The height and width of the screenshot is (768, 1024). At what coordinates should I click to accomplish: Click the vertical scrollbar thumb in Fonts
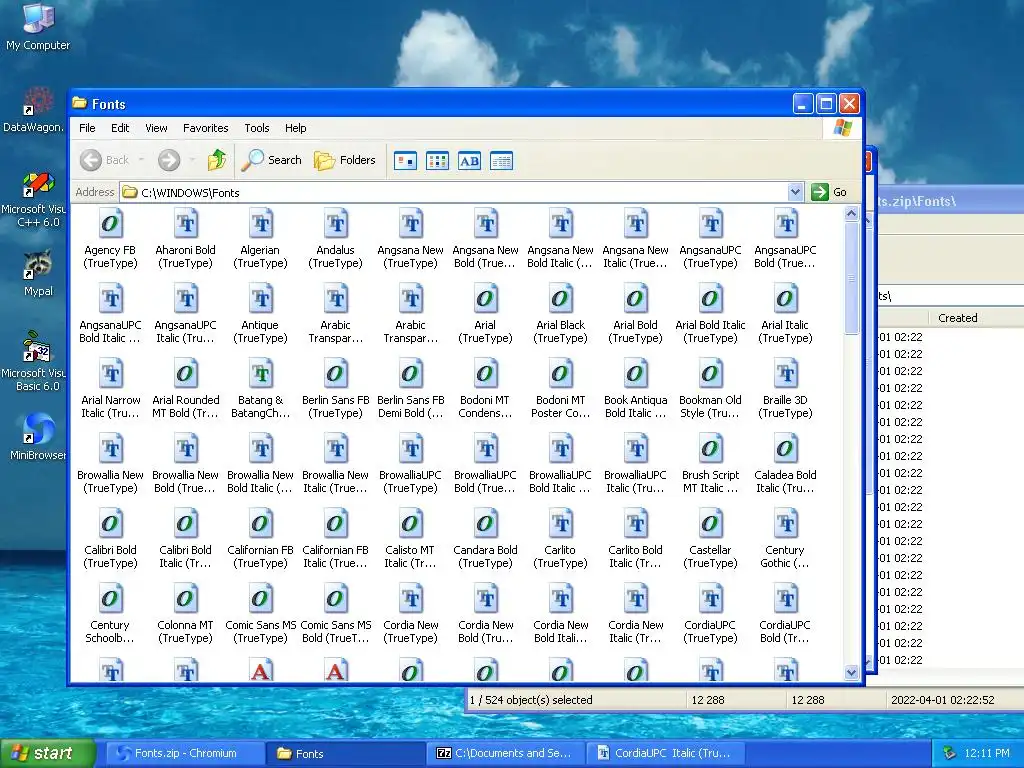(x=851, y=278)
